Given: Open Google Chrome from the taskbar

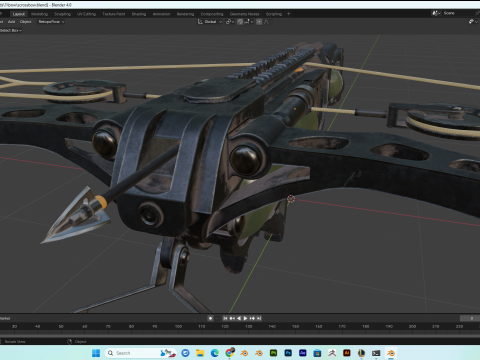Looking at the screenshot, I should click(229, 353).
